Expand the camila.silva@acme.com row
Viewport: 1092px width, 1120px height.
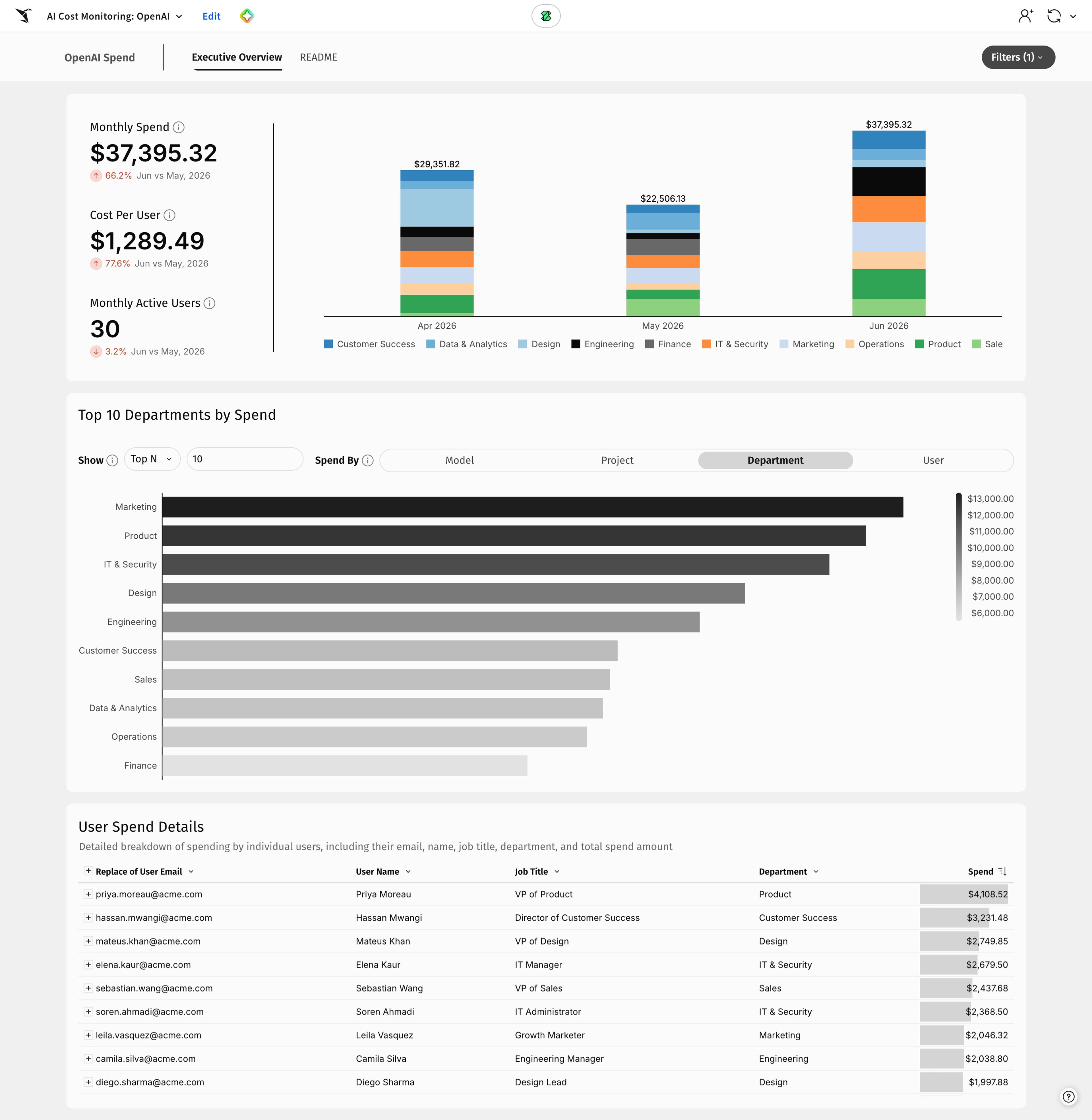[x=88, y=1059]
